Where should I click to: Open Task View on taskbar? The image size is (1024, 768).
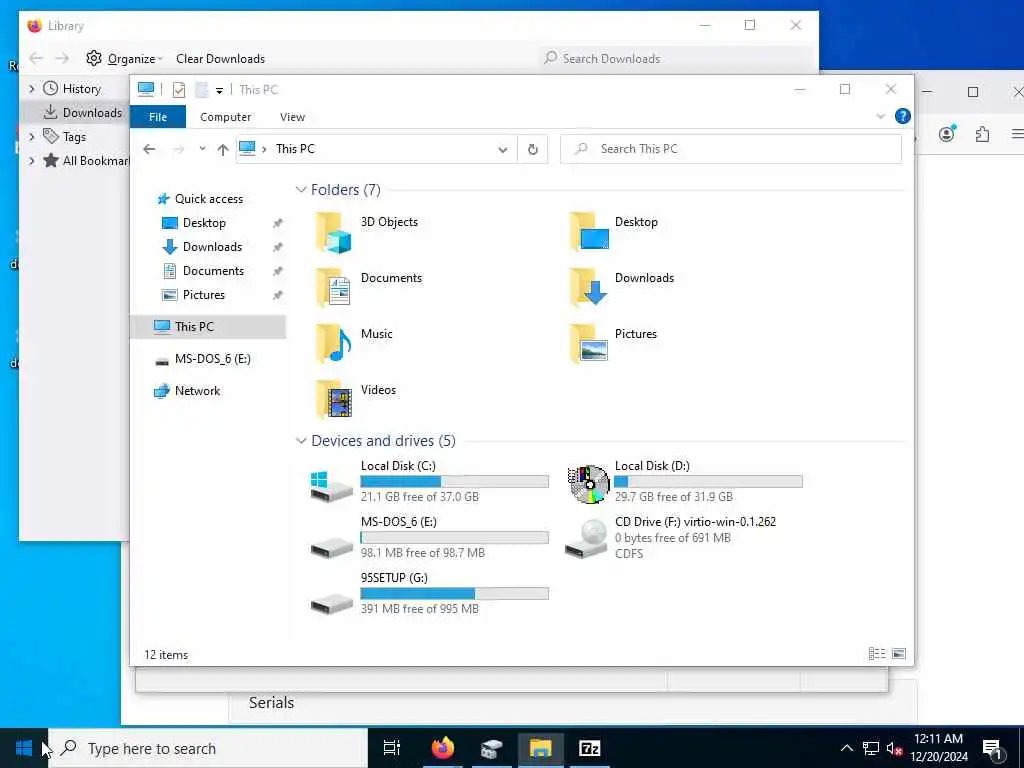(392, 748)
